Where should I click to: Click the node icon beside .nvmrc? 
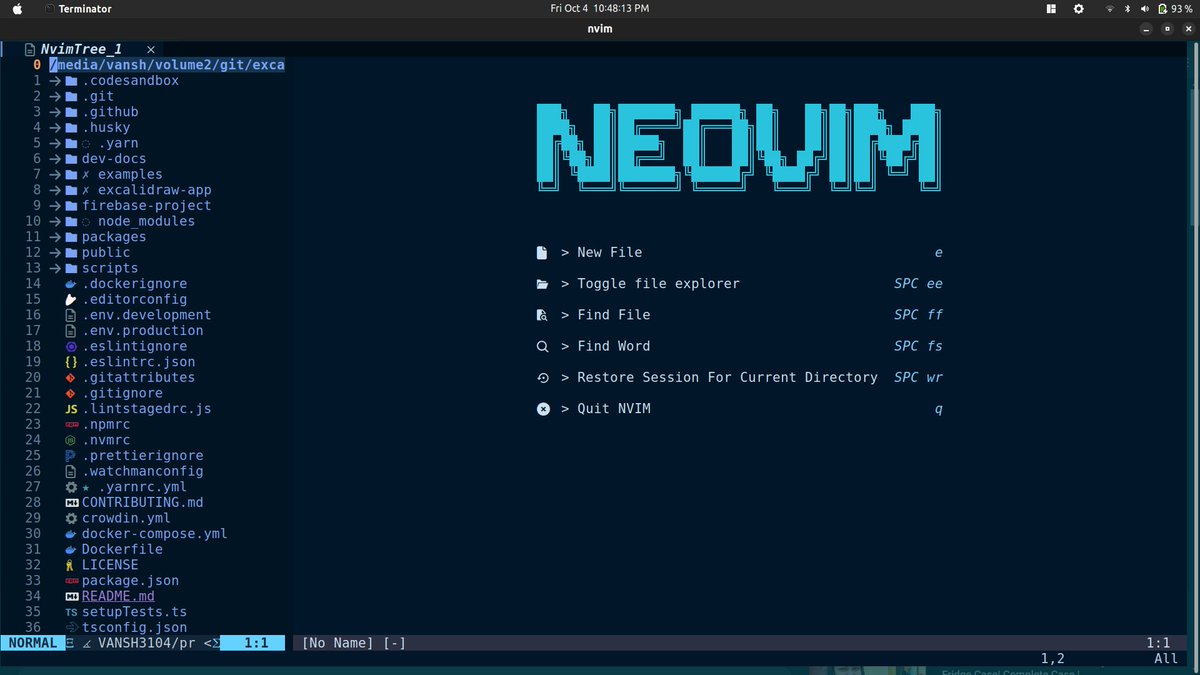coord(71,440)
